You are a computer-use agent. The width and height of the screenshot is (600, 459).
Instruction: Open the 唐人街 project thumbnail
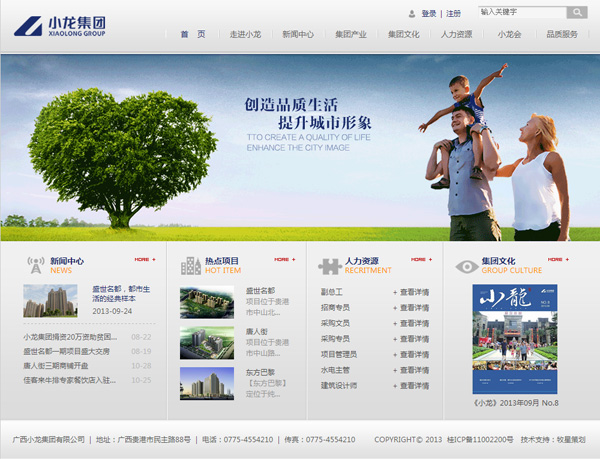(207, 343)
